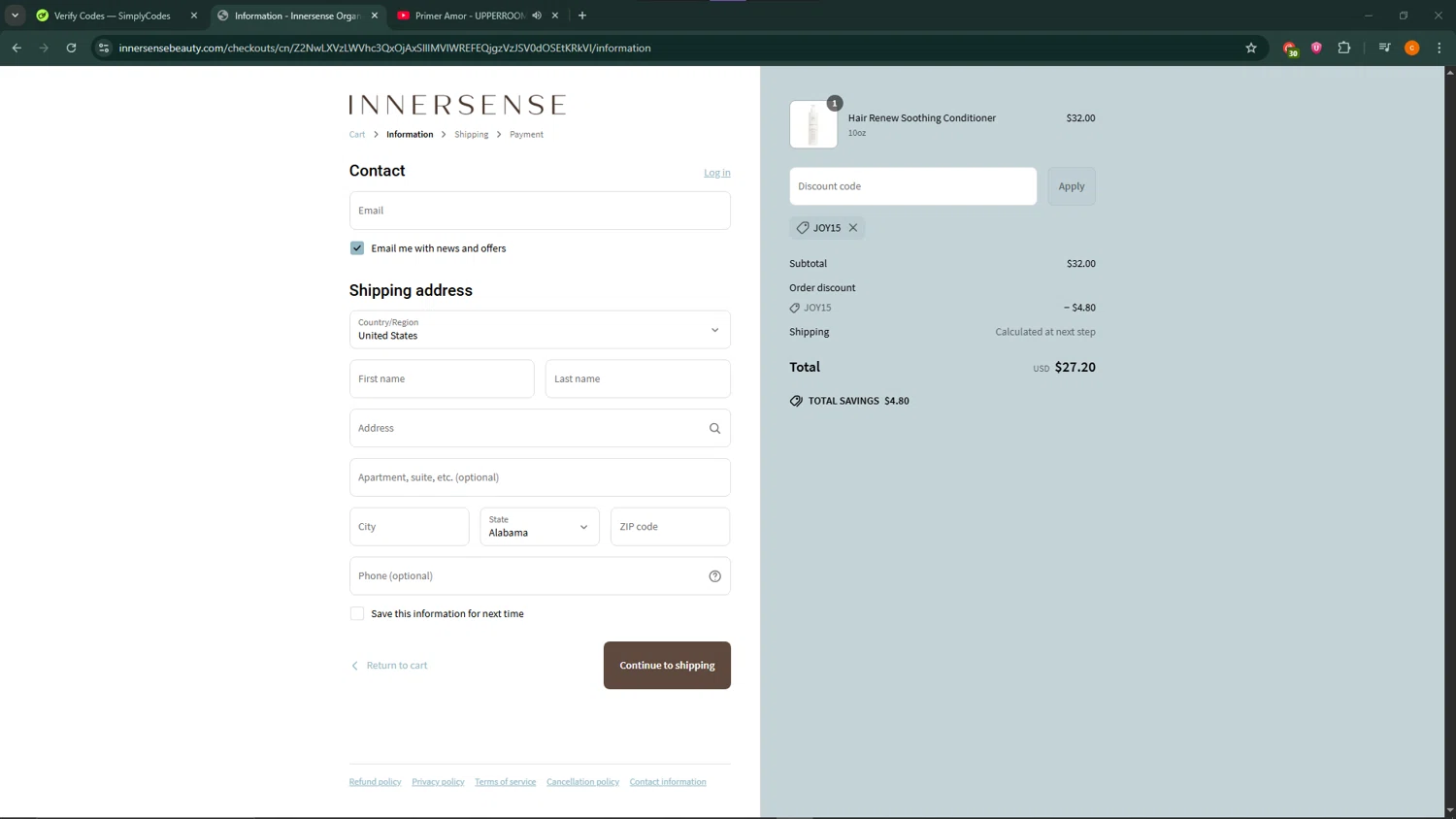Click the TOTAL SAVINGS $4.80 text

click(858, 401)
